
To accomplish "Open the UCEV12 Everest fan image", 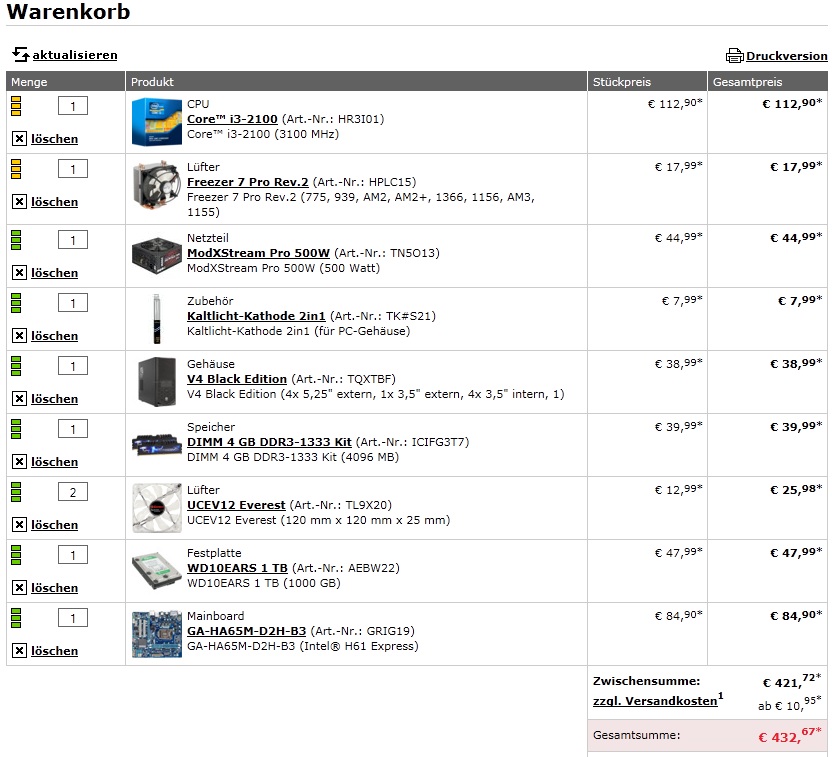I will 157,508.
